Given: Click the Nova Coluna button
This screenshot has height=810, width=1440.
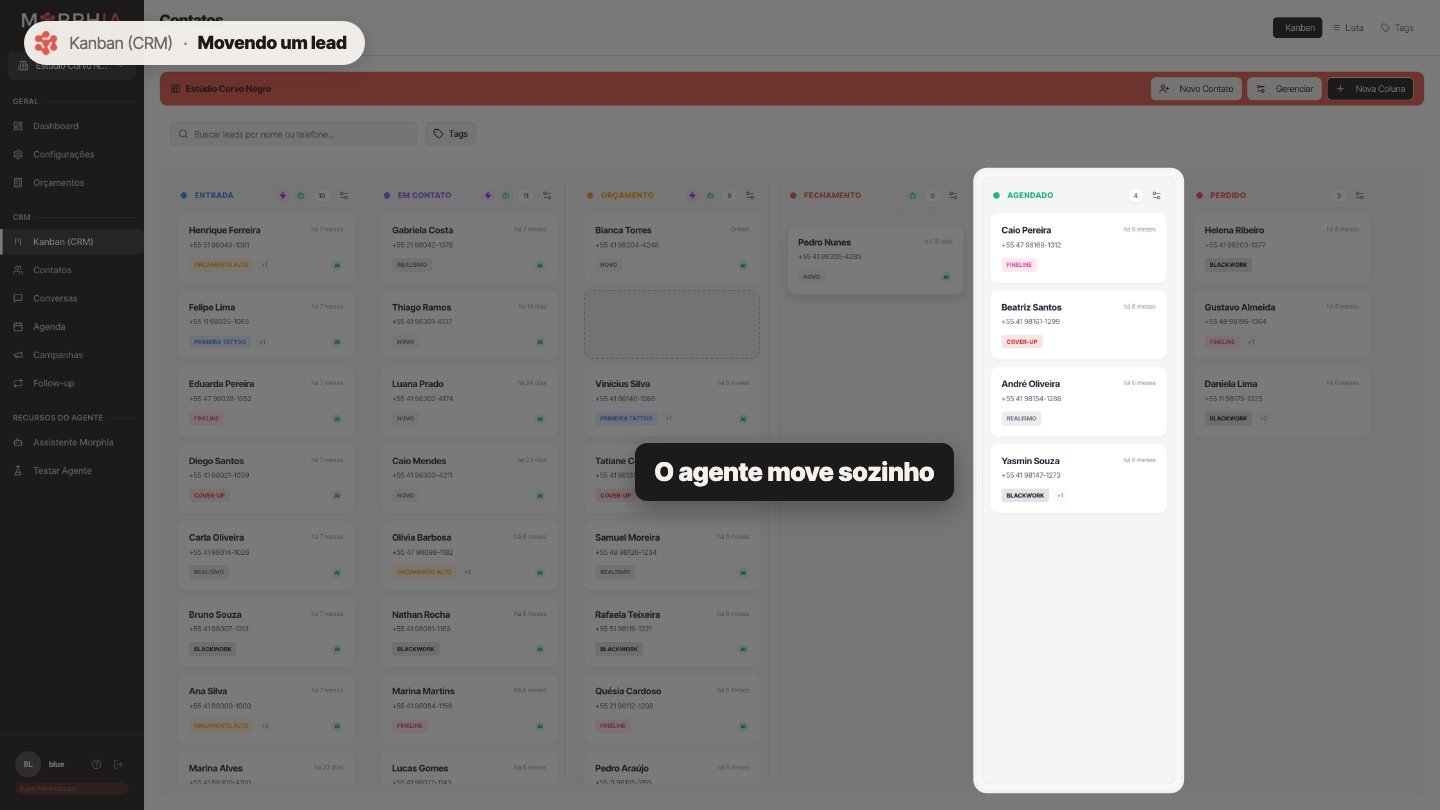Looking at the screenshot, I should [1370, 89].
